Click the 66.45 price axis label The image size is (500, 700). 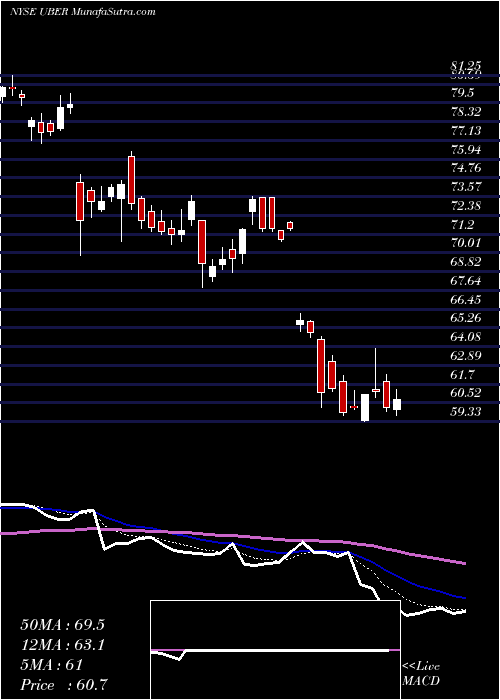click(466, 300)
